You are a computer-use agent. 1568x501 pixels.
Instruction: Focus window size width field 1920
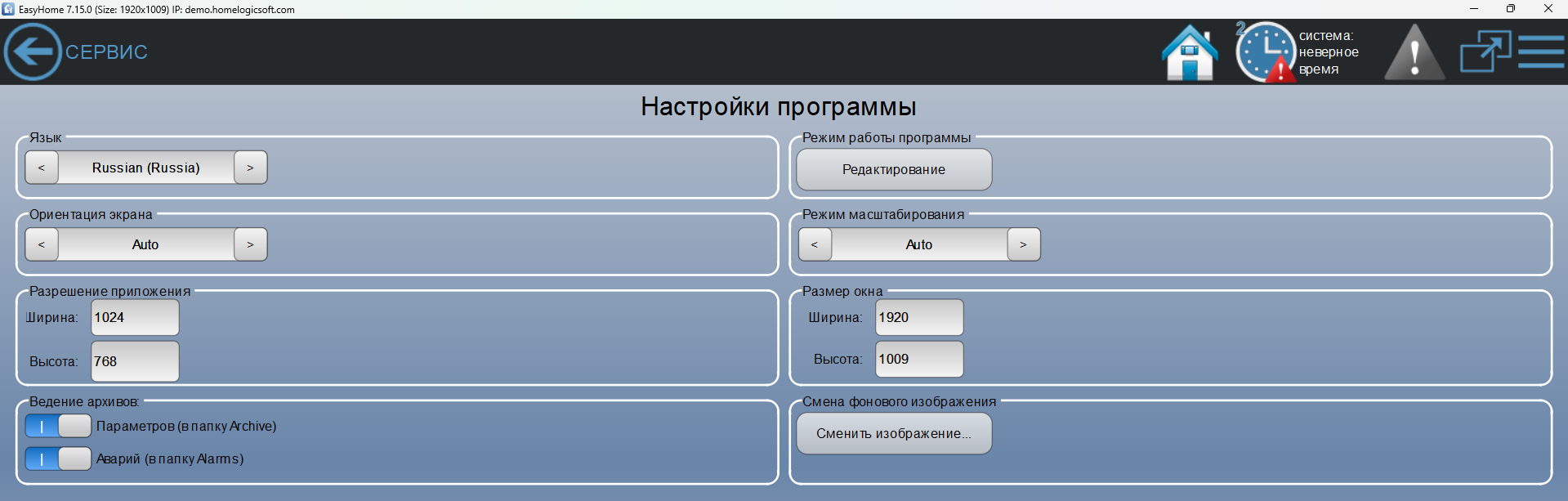919,317
